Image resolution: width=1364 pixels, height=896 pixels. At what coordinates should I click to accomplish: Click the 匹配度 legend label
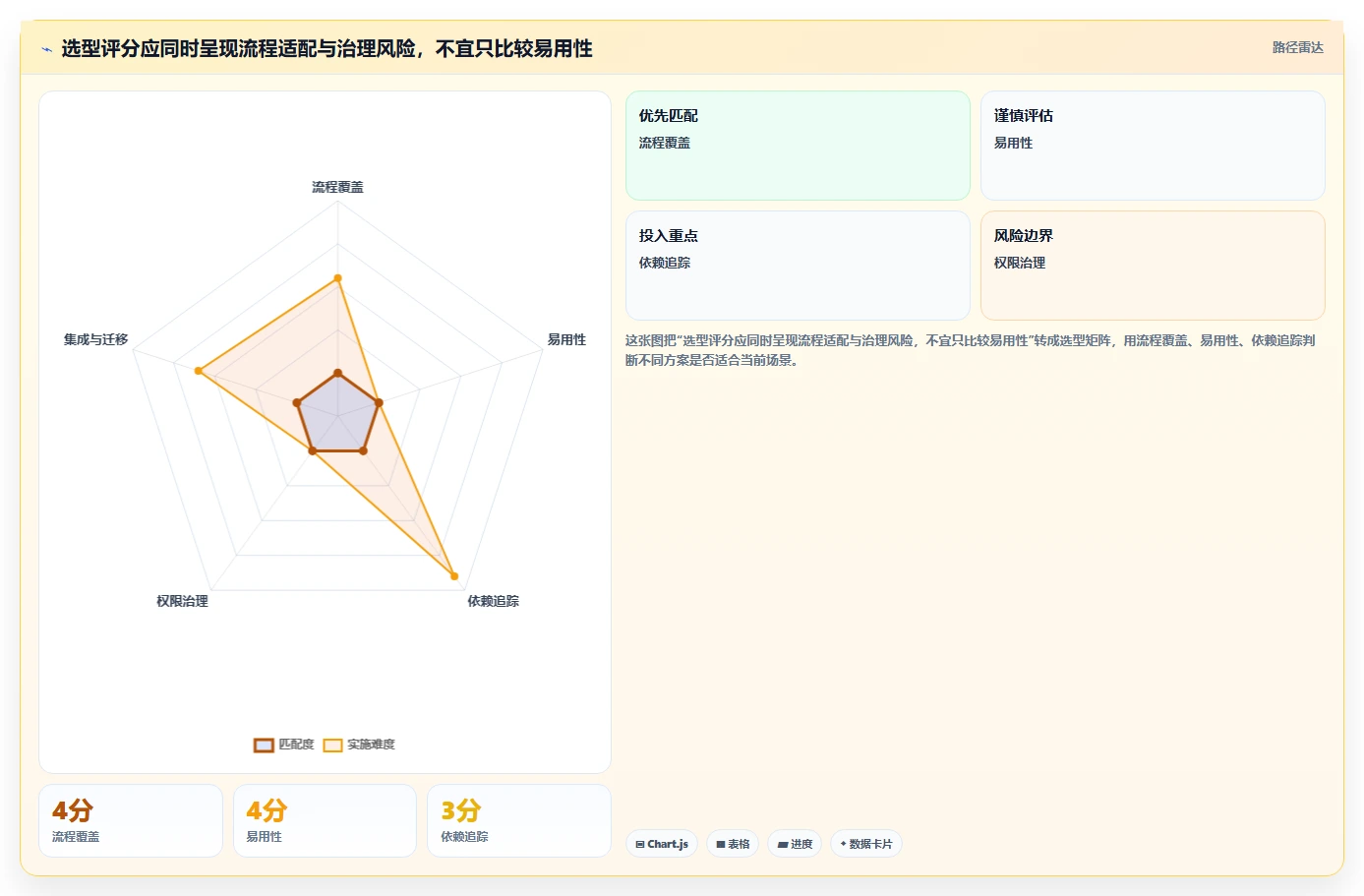click(x=296, y=745)
